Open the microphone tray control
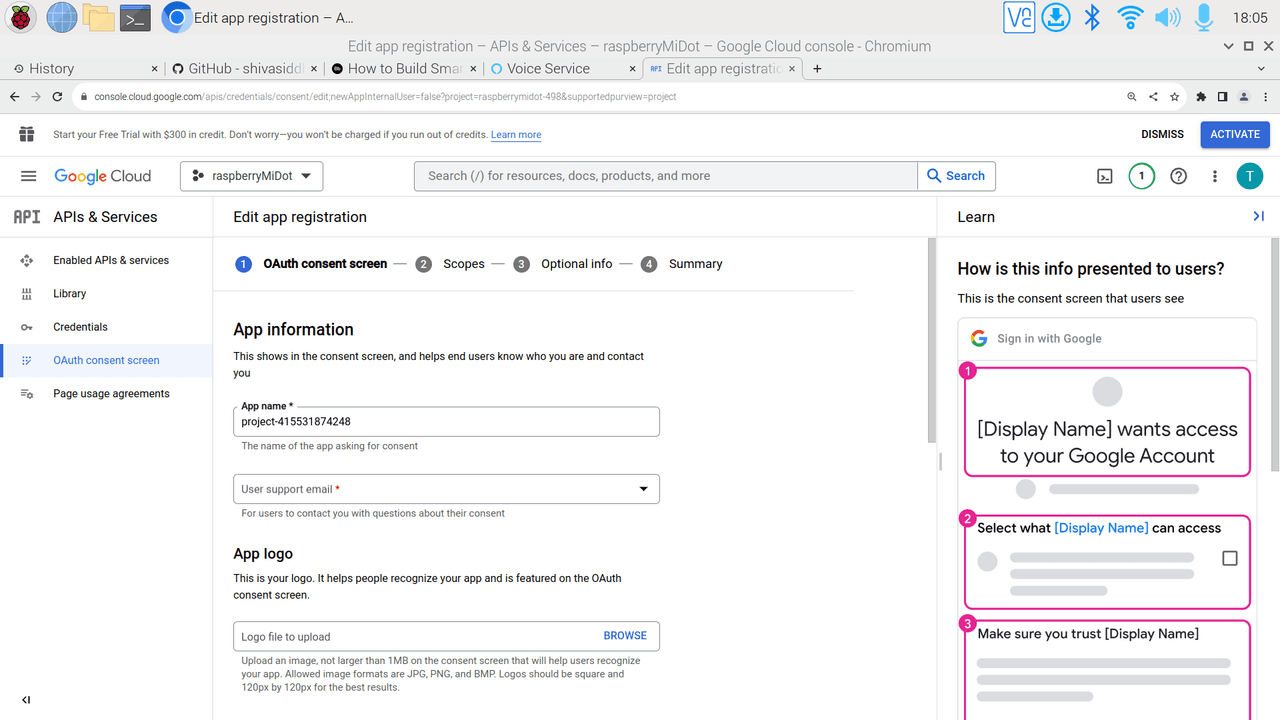The height and width of the screenshot is (720, 1280). [x=1204, y=17]
